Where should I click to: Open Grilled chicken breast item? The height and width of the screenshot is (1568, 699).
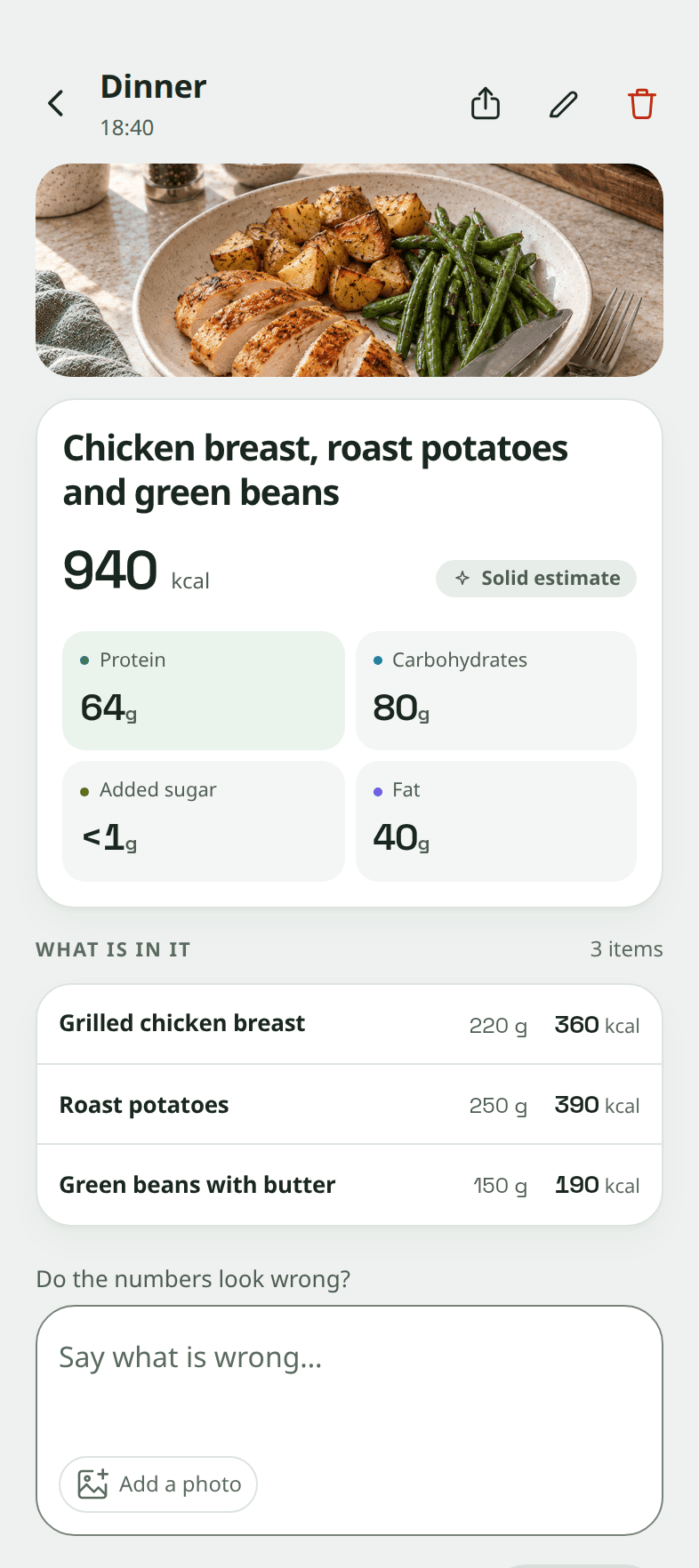coord(349,1024)
